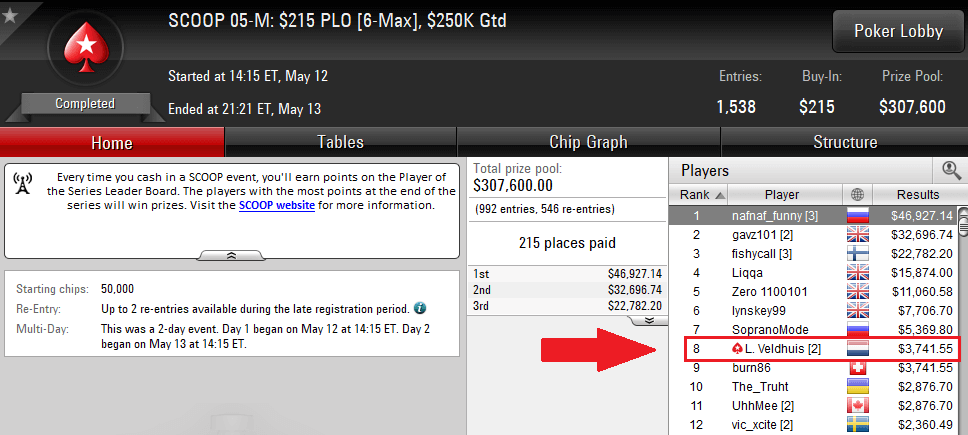Click the Russian flag next to SopranoMode
Image resolution: width=968 pixels, height=435 pixels.
(x=858, y=329)
